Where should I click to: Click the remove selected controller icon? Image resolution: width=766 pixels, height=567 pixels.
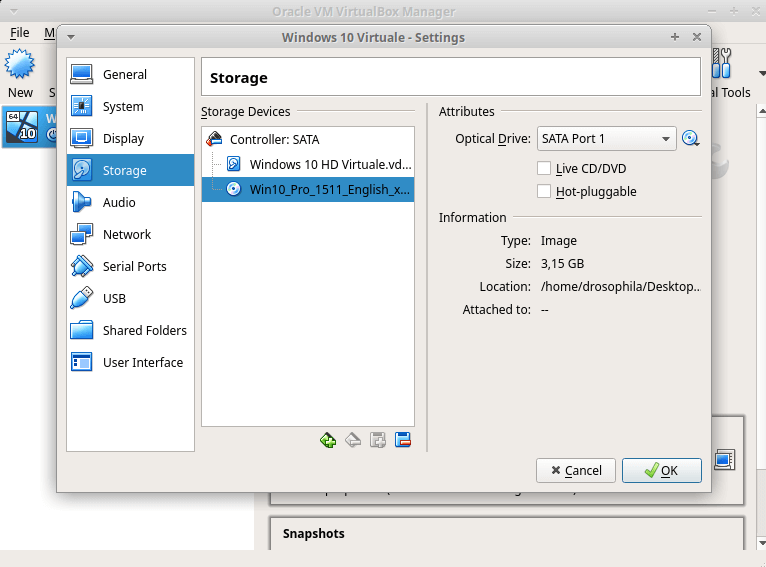353,440
